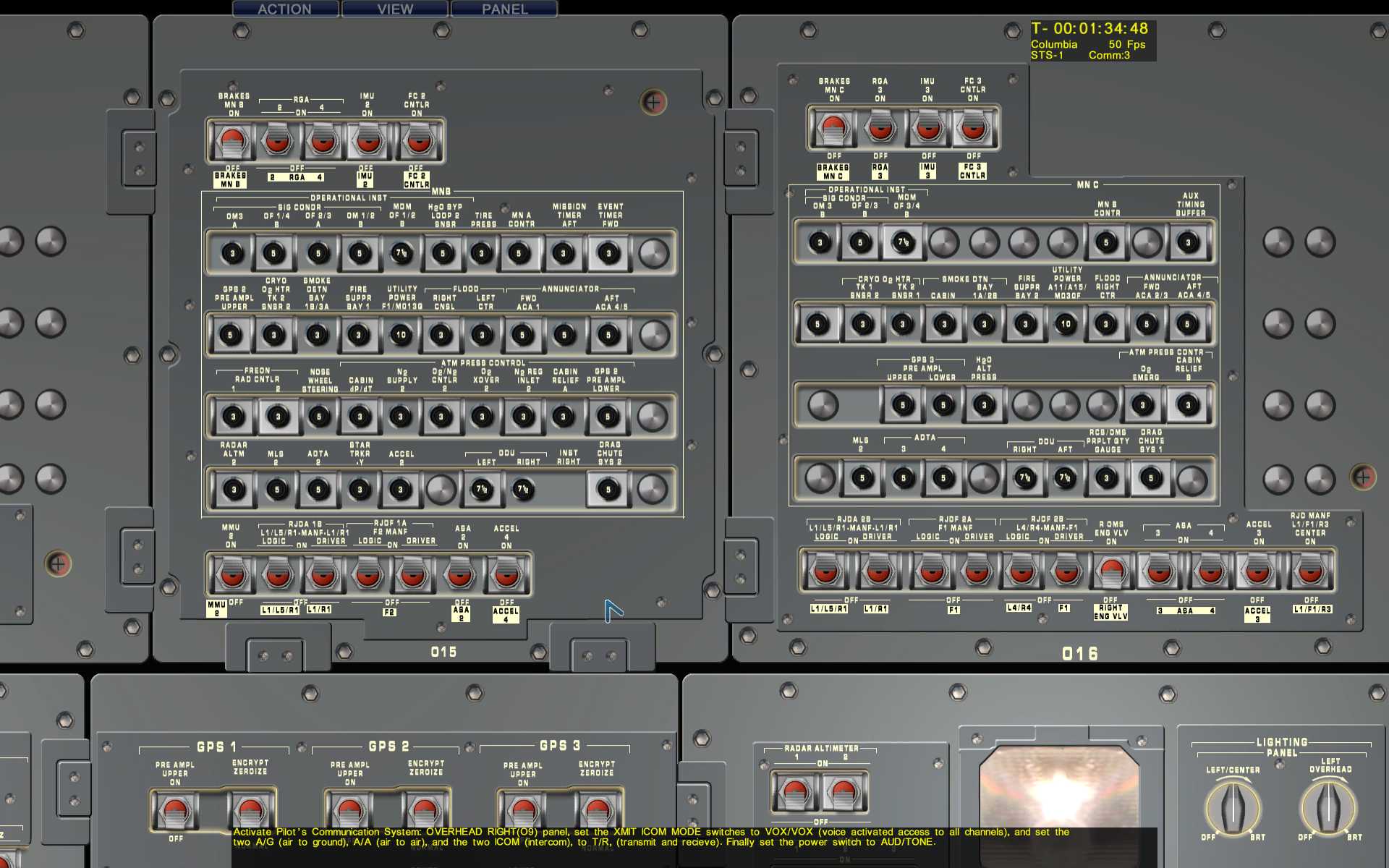Open the ACTION menu

click(x=285, y=9)
